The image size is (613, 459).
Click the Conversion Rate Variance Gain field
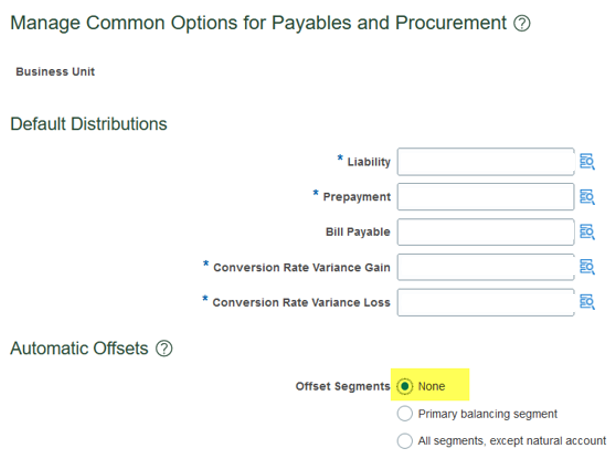click(486, 267)
